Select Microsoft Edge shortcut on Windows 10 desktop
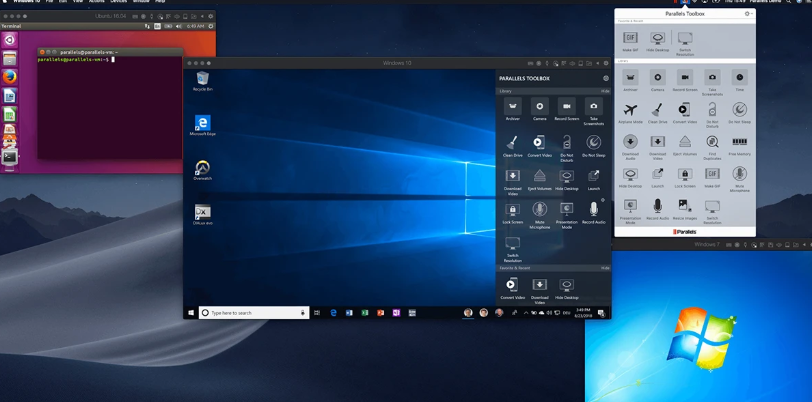Viewport: 812px width, 402px height. (x=202, y=123)
